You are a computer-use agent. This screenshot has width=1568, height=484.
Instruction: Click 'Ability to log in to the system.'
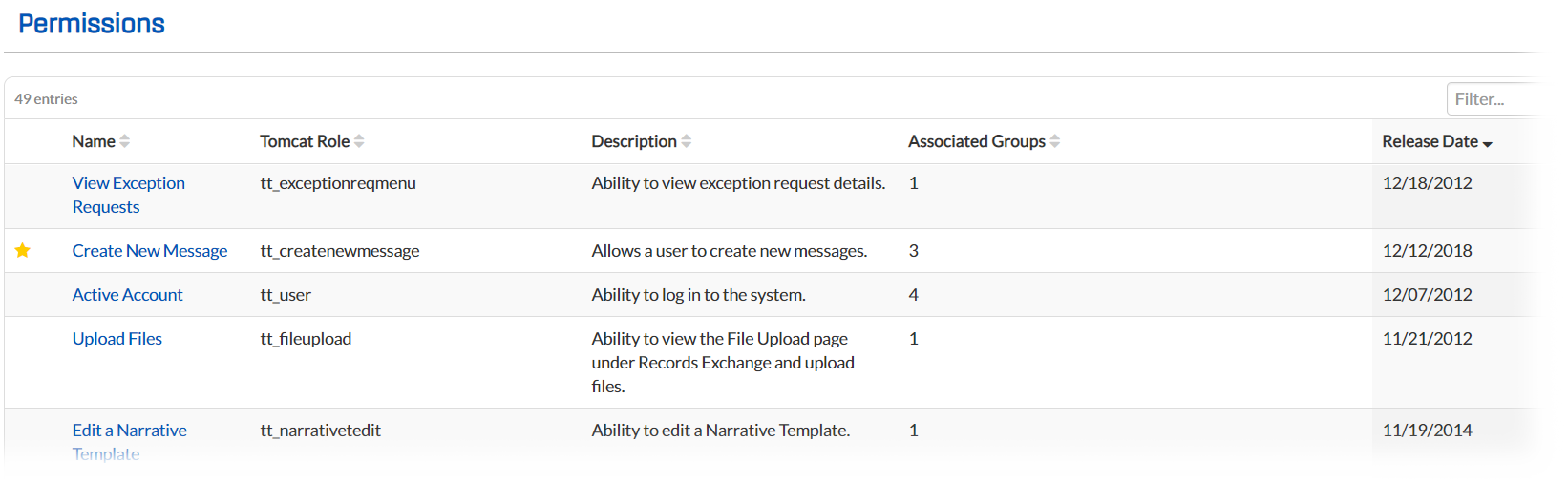(698, 295)
